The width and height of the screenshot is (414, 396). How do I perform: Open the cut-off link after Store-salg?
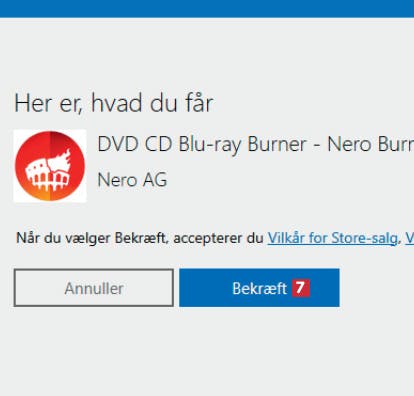pos(410,238)
